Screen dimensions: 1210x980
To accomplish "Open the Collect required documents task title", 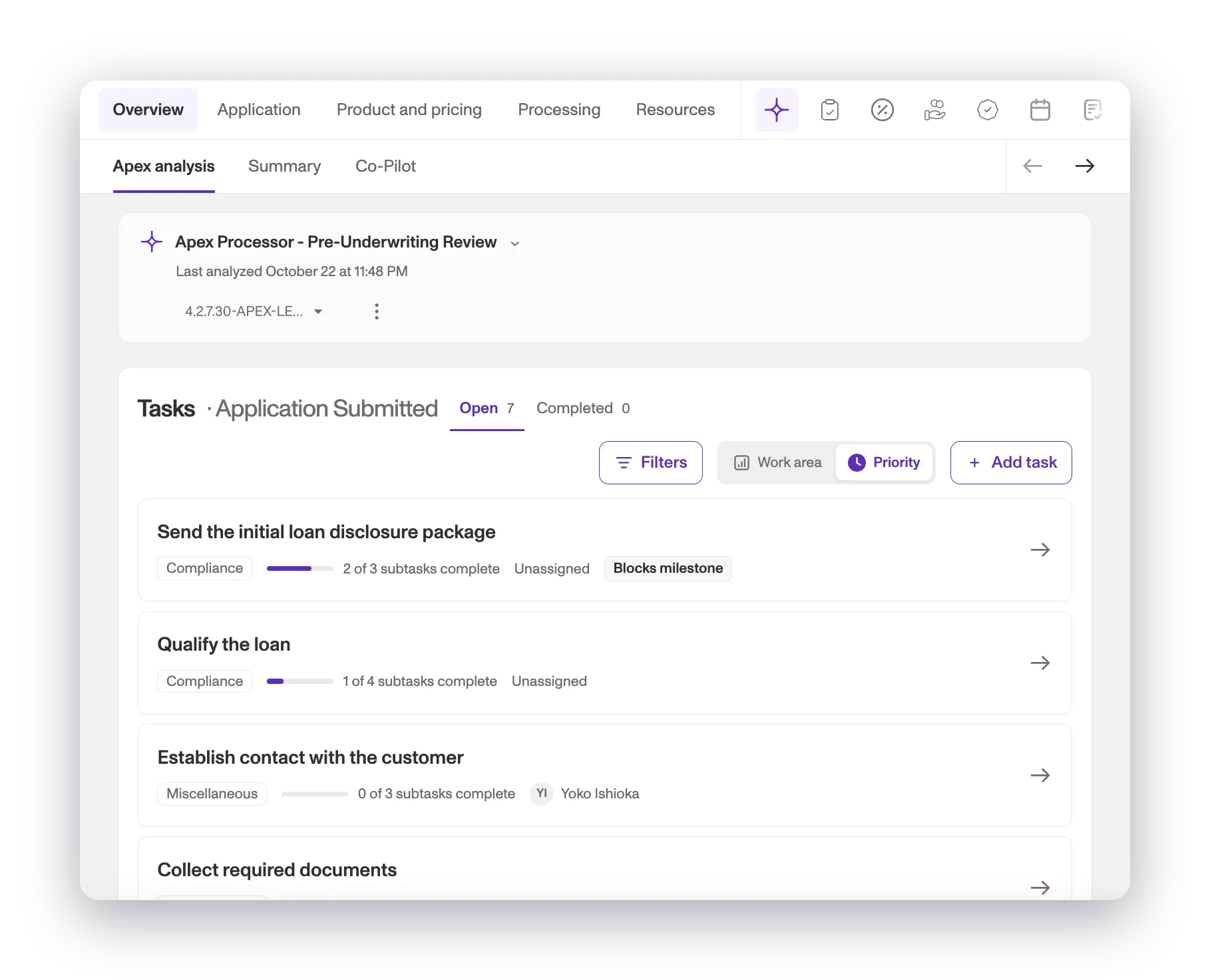I will click(x=277, y=870).
